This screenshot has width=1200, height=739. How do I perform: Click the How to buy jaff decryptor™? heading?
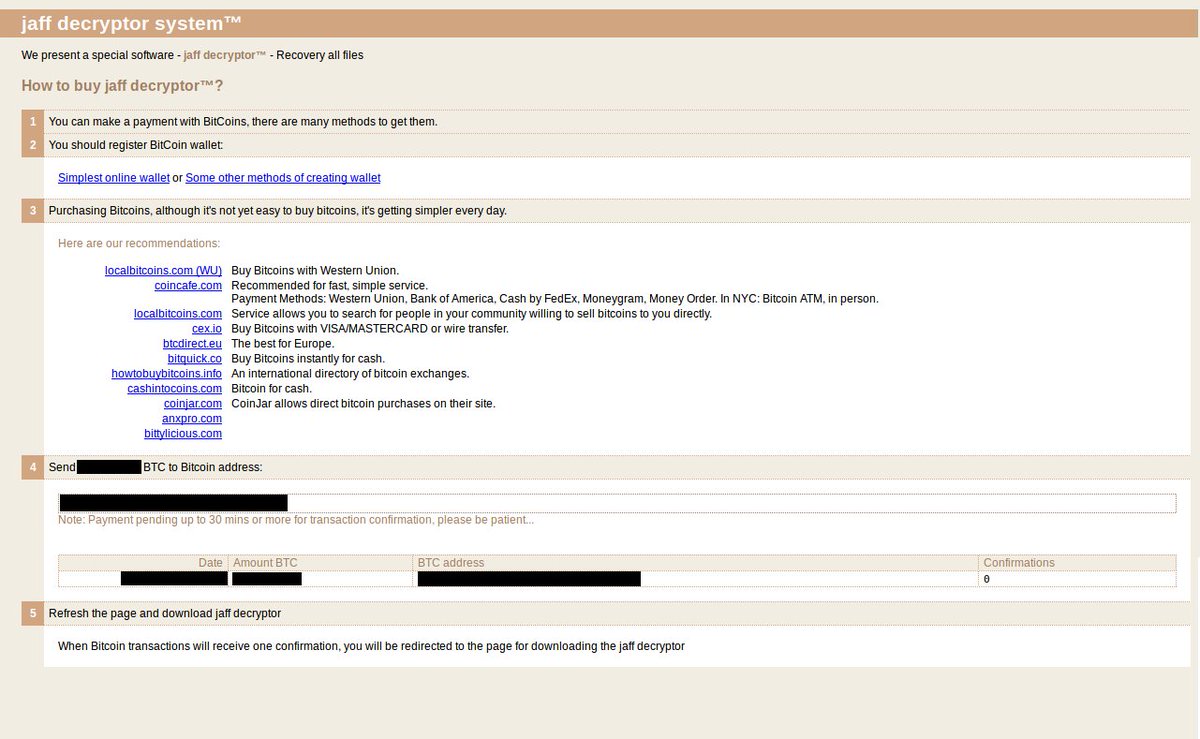[x=122, y=86]
